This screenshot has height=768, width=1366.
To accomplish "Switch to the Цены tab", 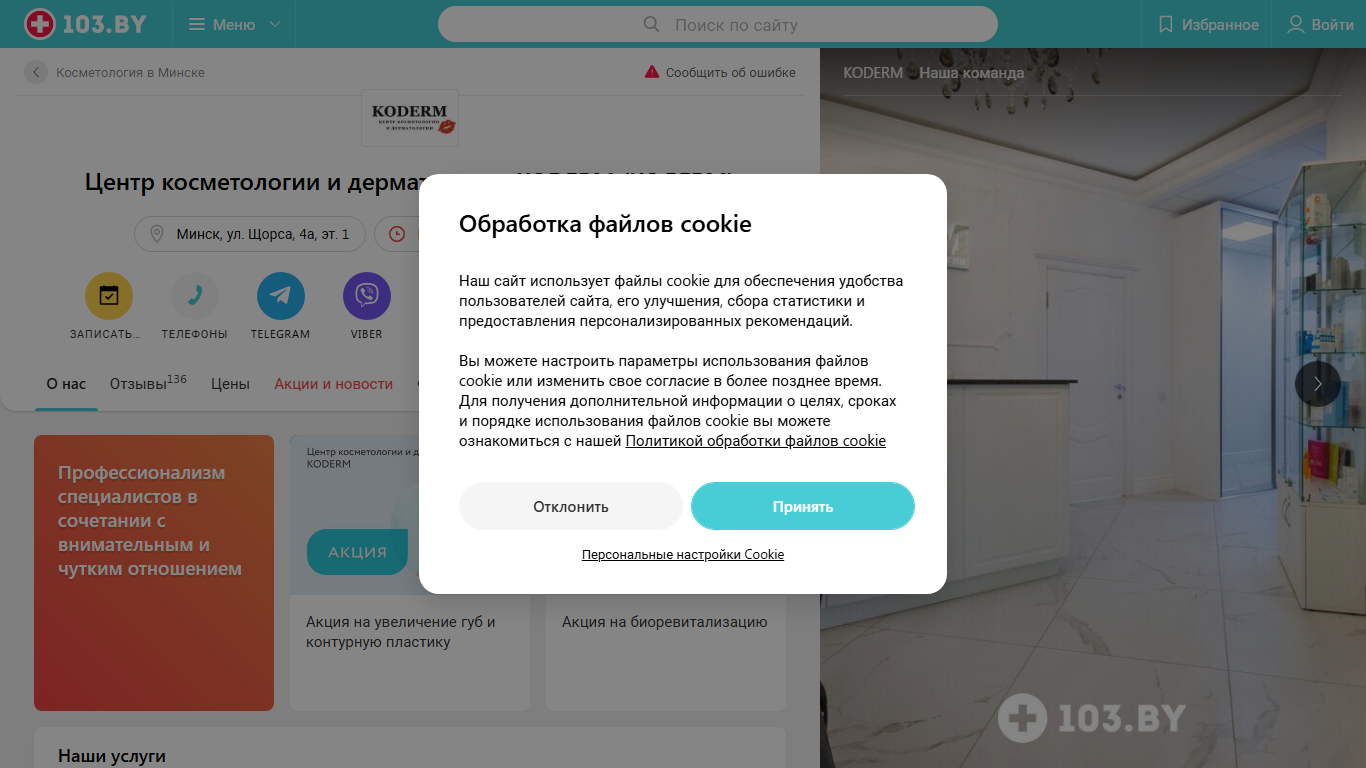I will (230, 384).
